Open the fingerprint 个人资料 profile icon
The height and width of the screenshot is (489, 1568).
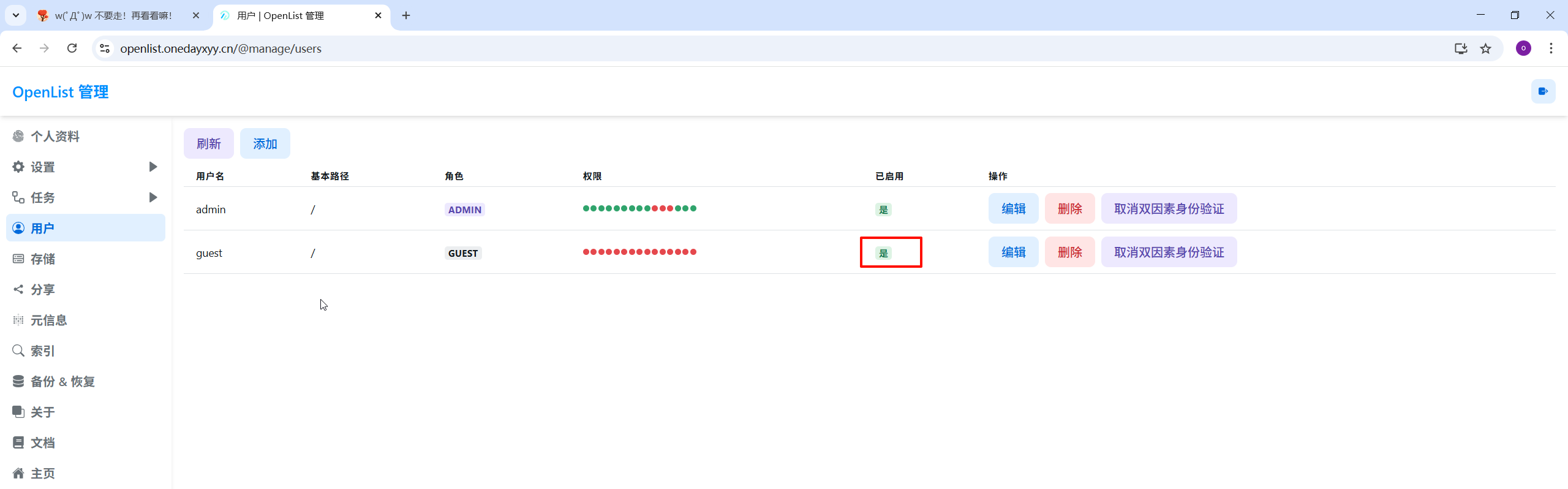(x=18, y=137)
